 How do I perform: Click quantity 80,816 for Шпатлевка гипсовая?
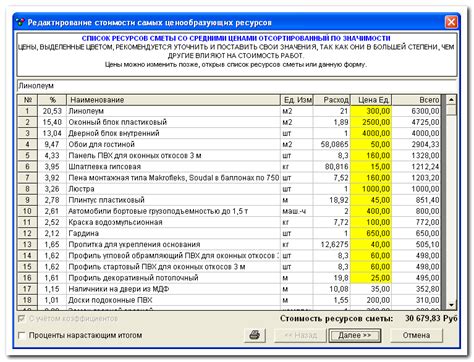332,167
